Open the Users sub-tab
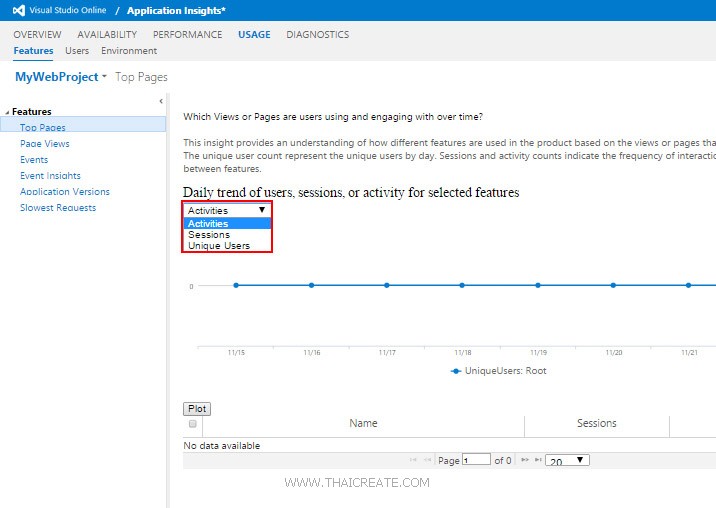This screenshot has width=716, height=508. pyautogui.click(x=77, y=51)
